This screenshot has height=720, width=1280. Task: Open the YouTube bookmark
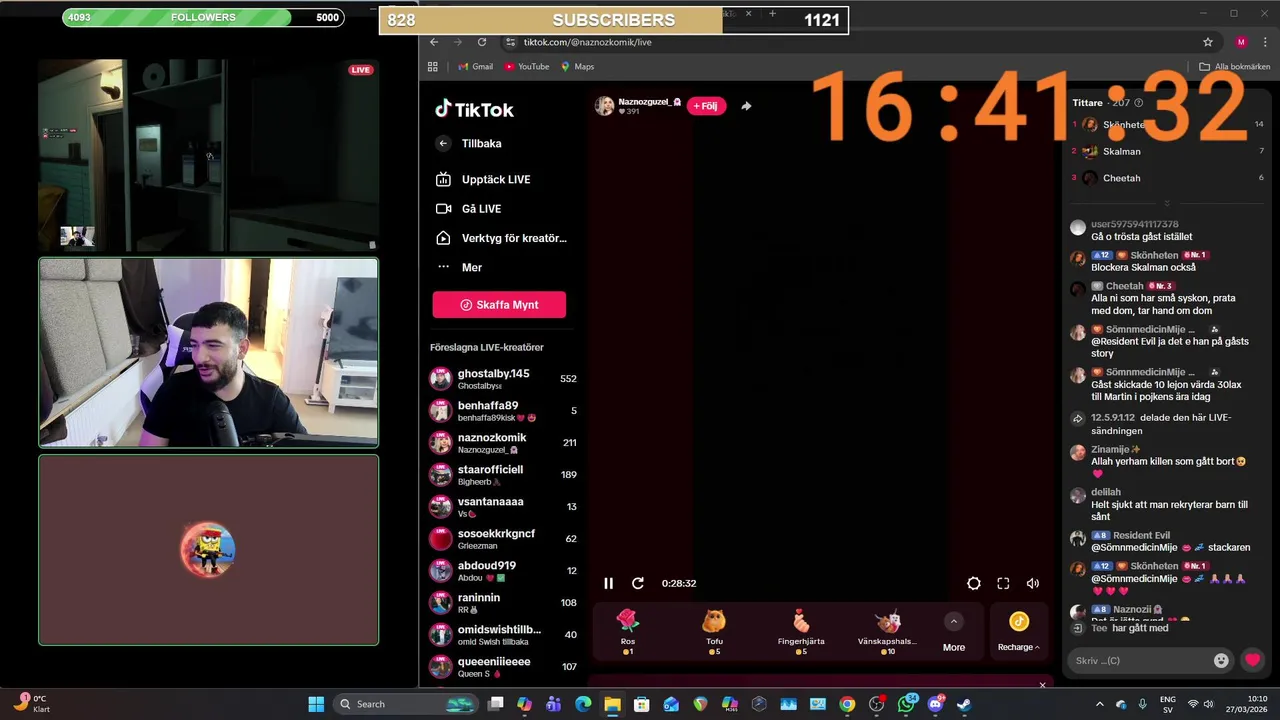click(527, 67)
